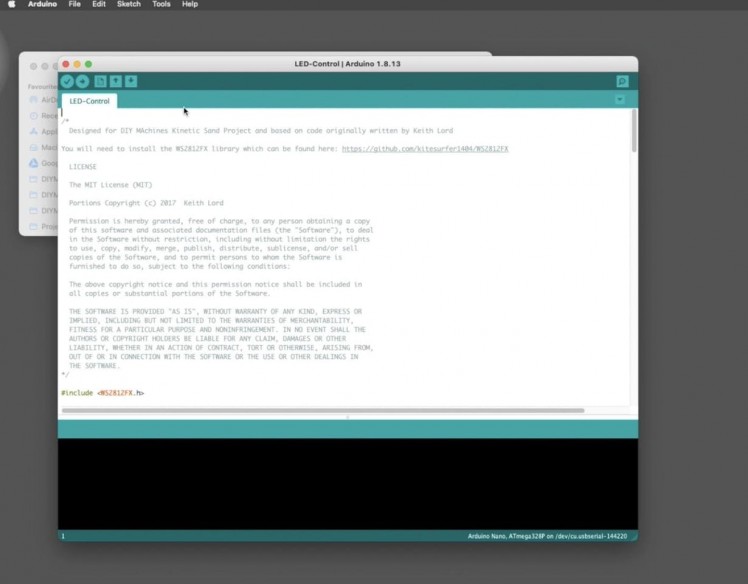Click the Verify sketch checkmark button

click(x=67, y=82)
